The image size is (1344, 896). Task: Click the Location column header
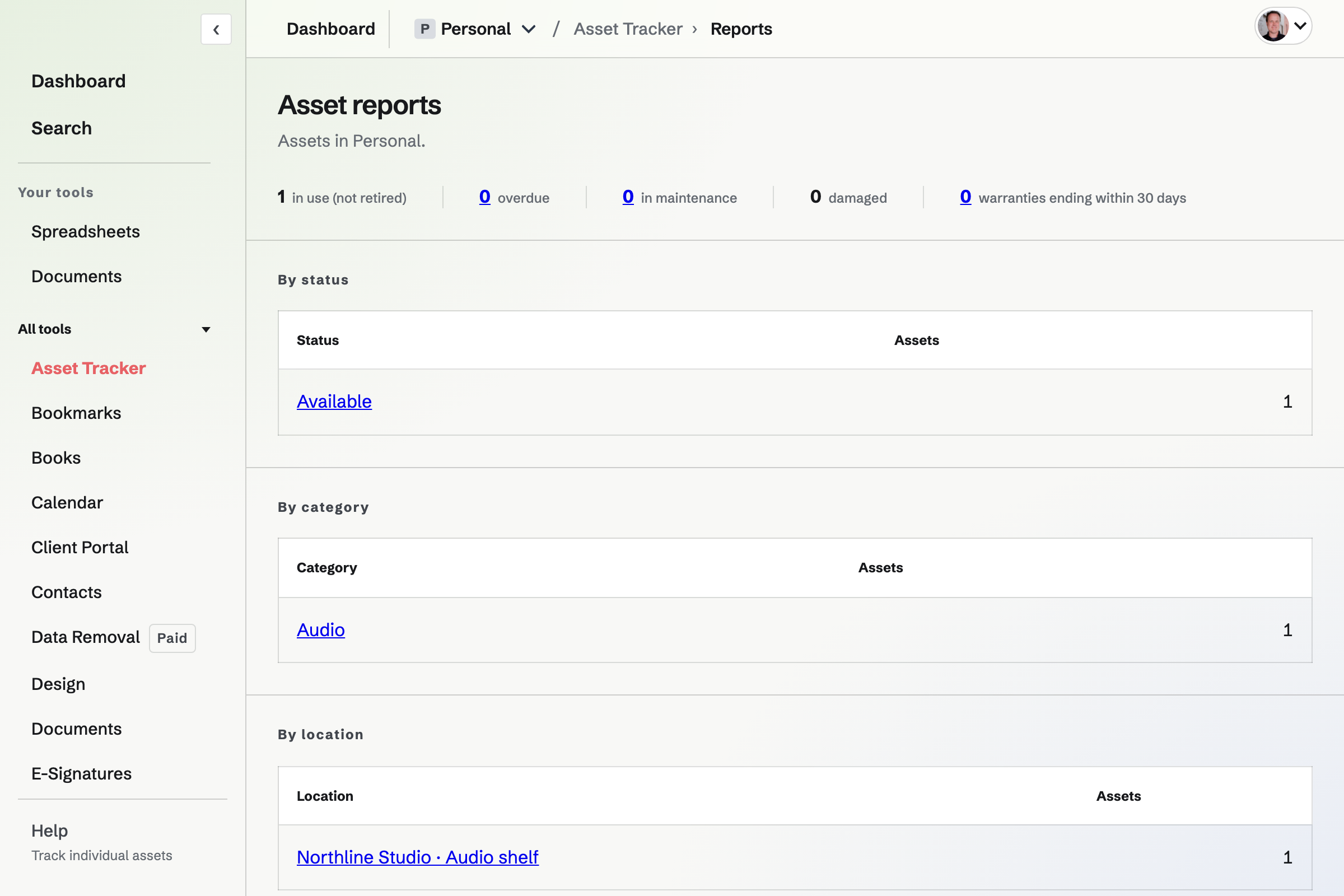click(325, 795)
